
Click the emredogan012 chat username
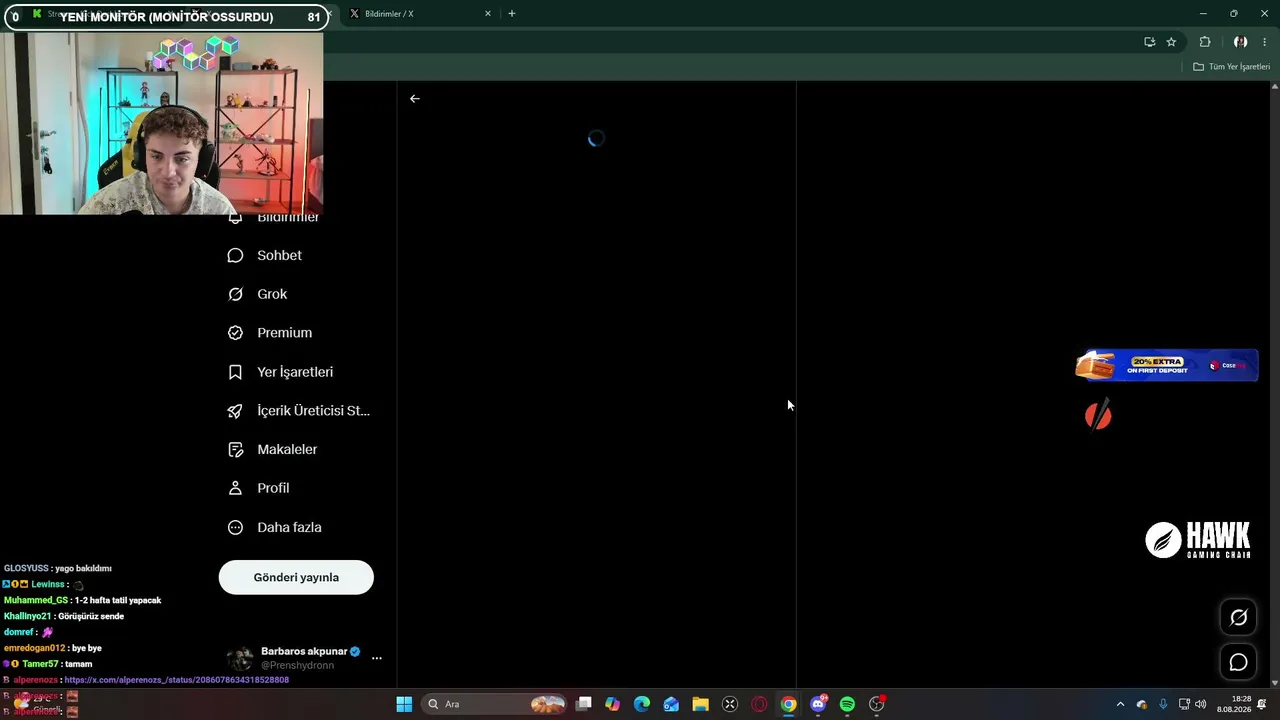click(x=34, y=648)
